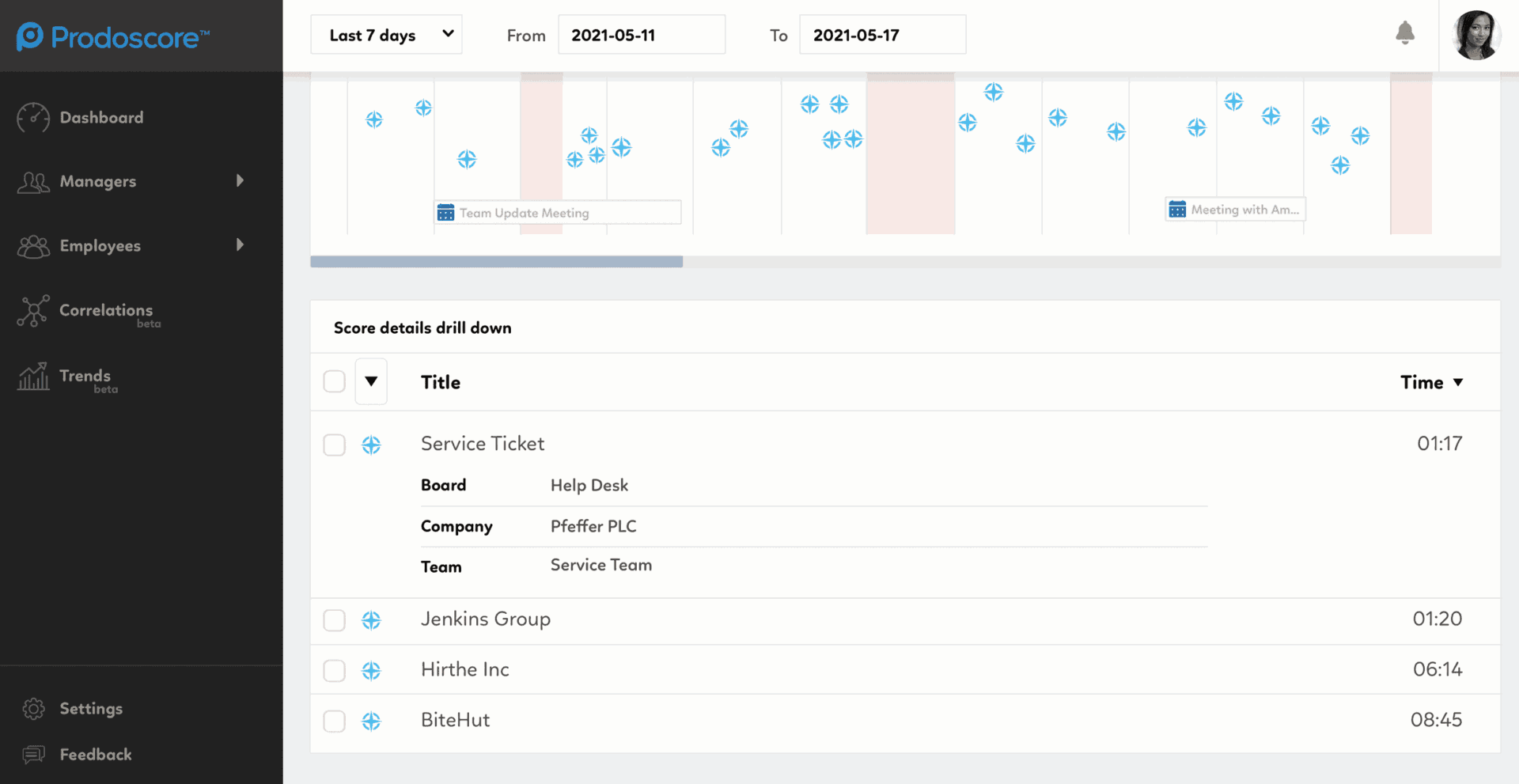The height and width of the screenshot is (784, 1519).
Task: Click the Score details drill down heading
Action: (x=422, y=328)
